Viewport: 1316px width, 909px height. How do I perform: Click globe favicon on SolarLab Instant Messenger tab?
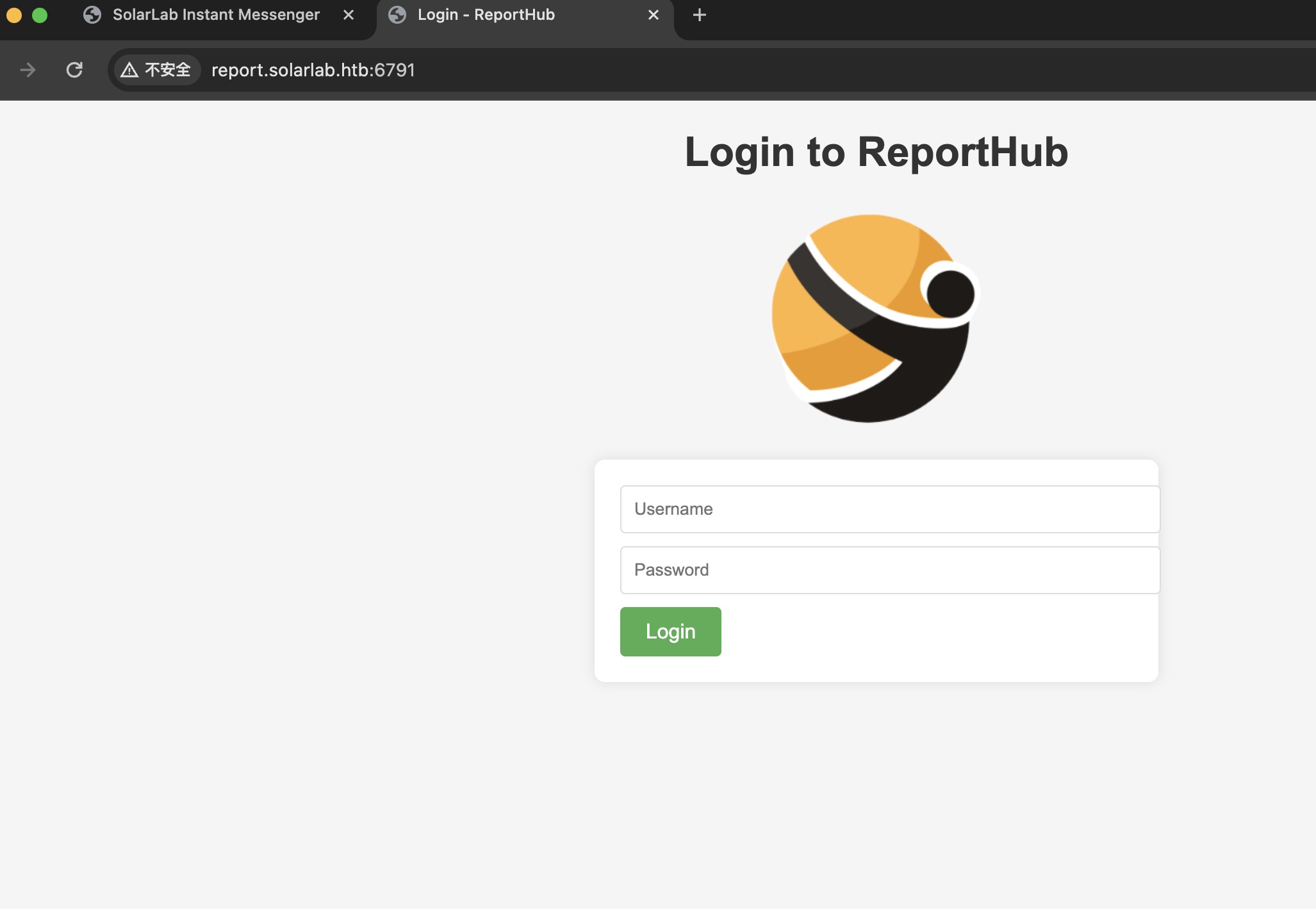[x=92, y=15]
